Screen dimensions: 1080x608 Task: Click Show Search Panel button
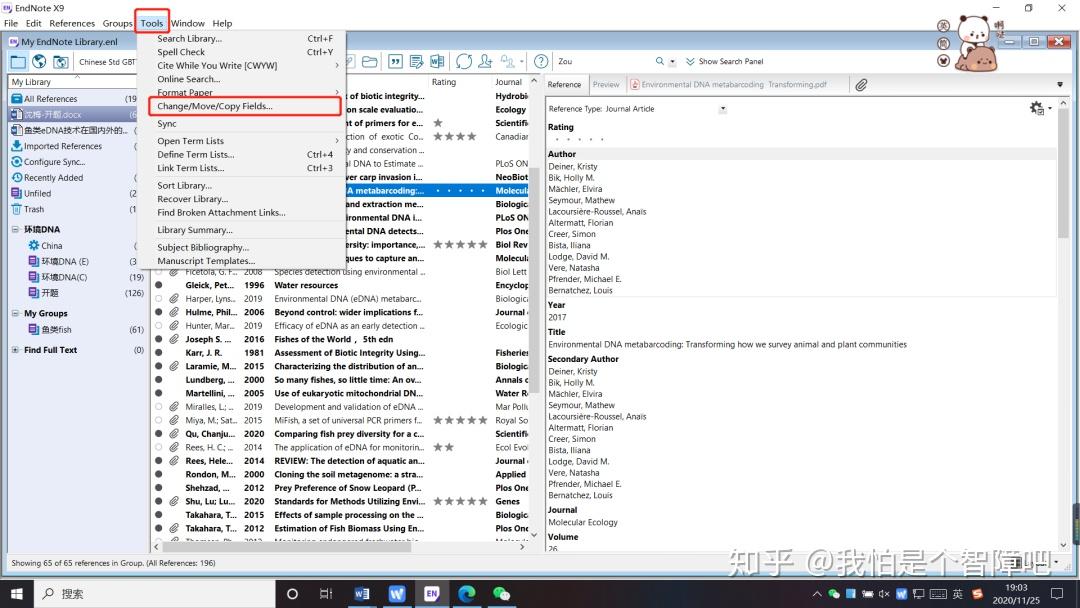(x=725, y=61)
